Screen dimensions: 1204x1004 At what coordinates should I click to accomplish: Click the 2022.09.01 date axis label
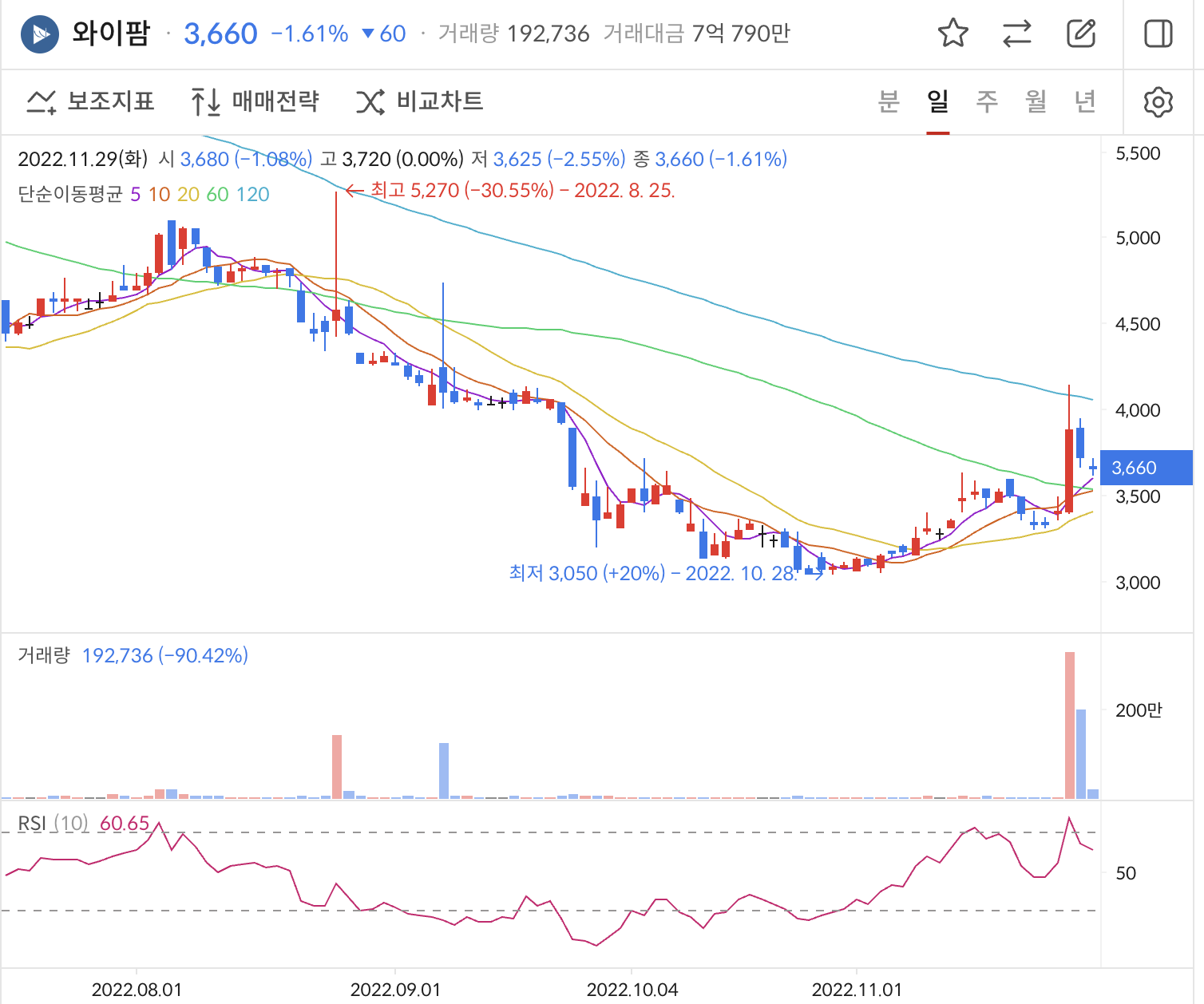click(395, 990)
